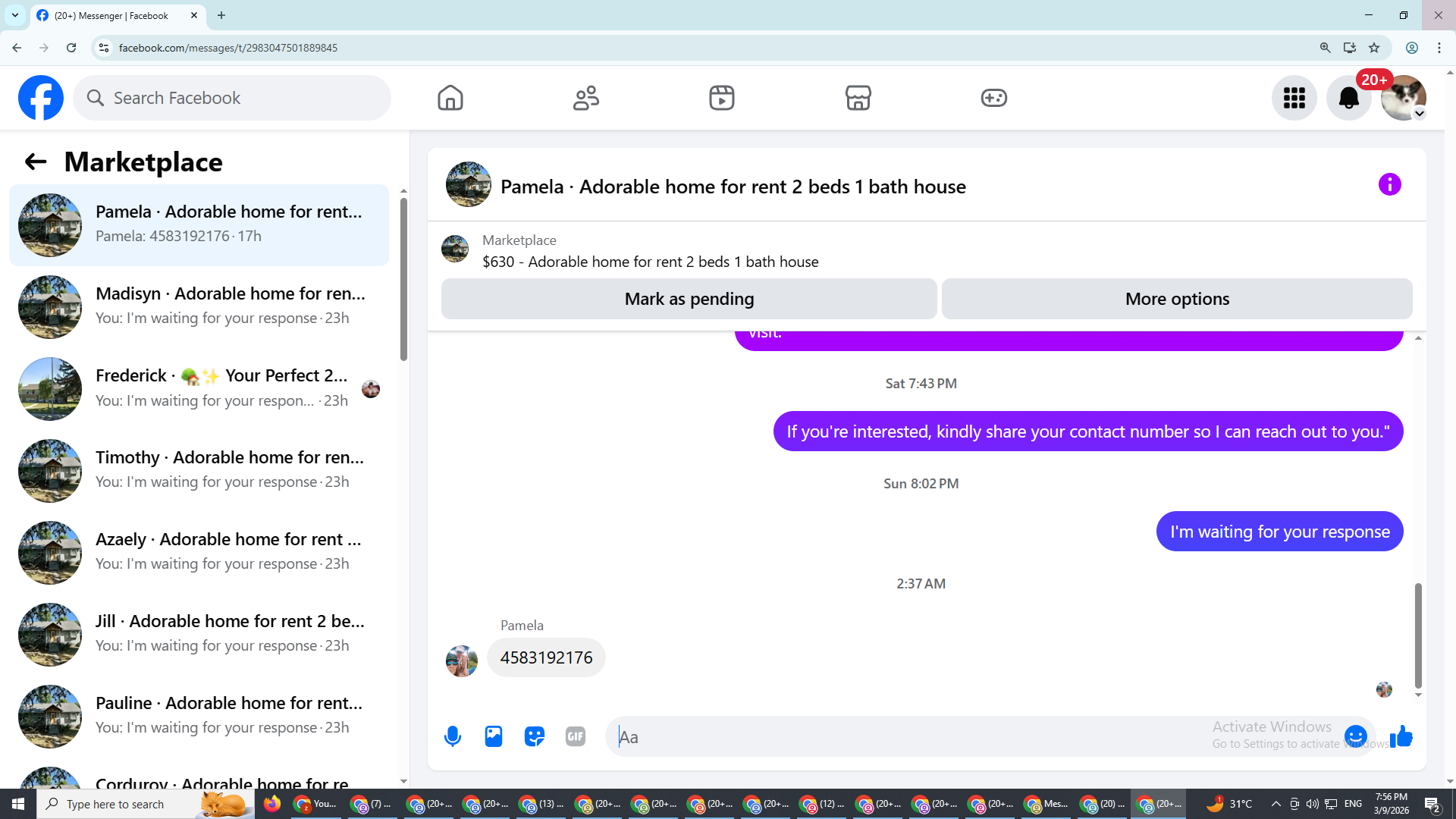1456x819 pixels.
Task: Open the sticker picker icon
Action: coord(535,736)
